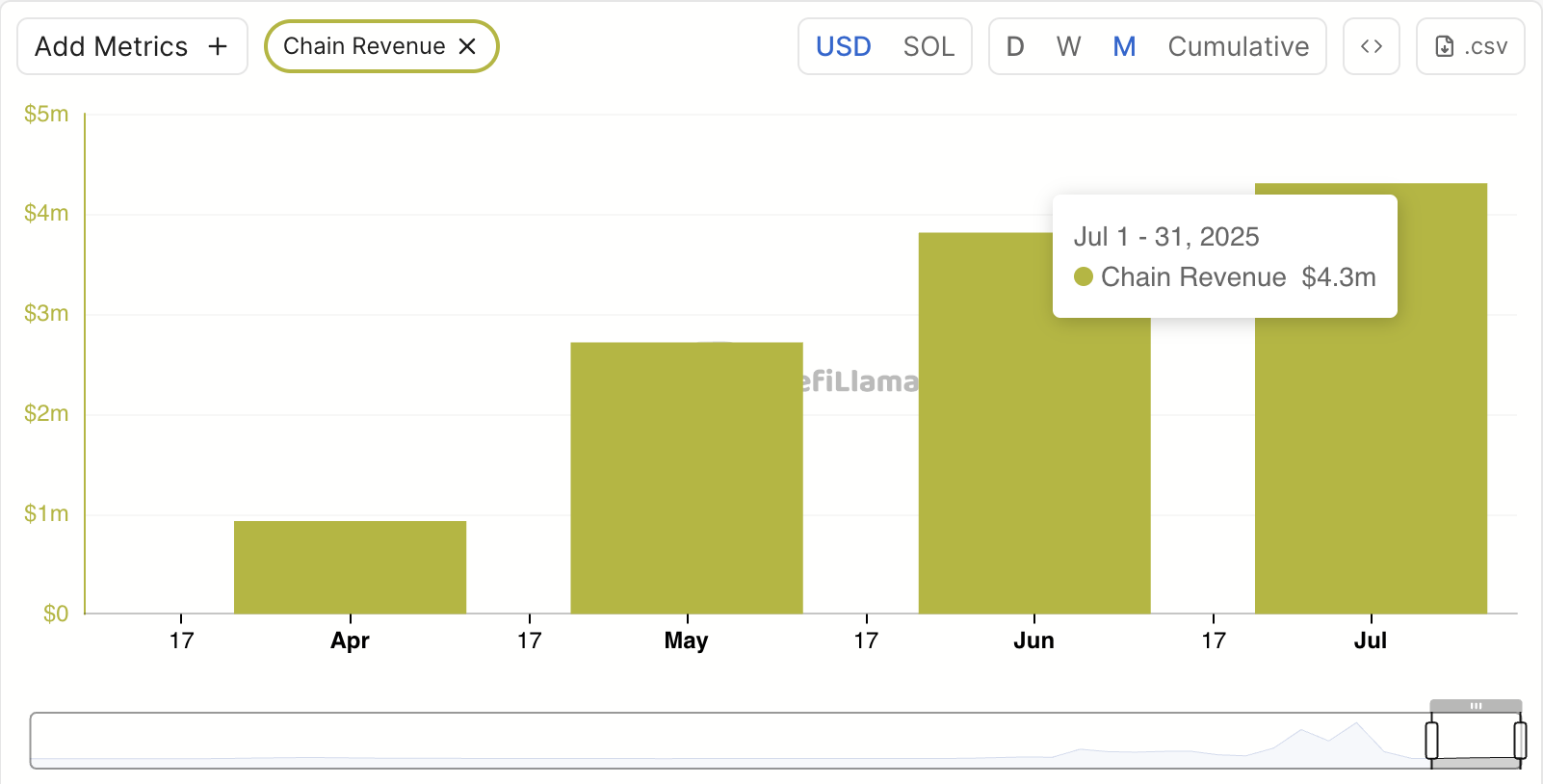Image resolution: width=1543 pixels, height=784 pixels.
Task: Enable the Cumulative chart view
Action: click(1238, 46)
